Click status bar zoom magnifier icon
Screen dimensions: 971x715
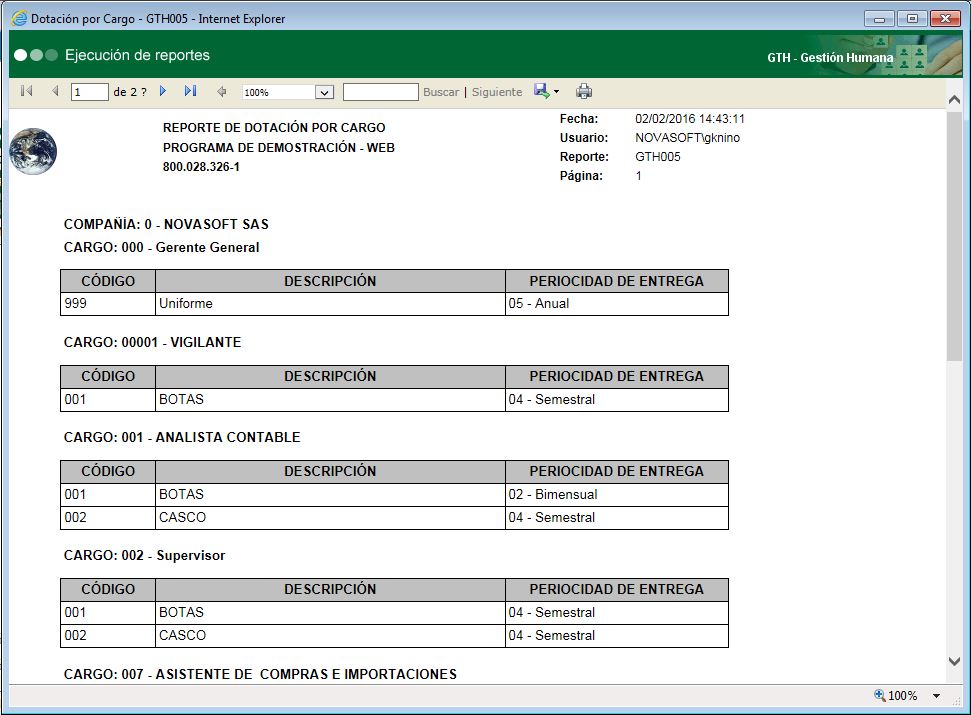879,695
